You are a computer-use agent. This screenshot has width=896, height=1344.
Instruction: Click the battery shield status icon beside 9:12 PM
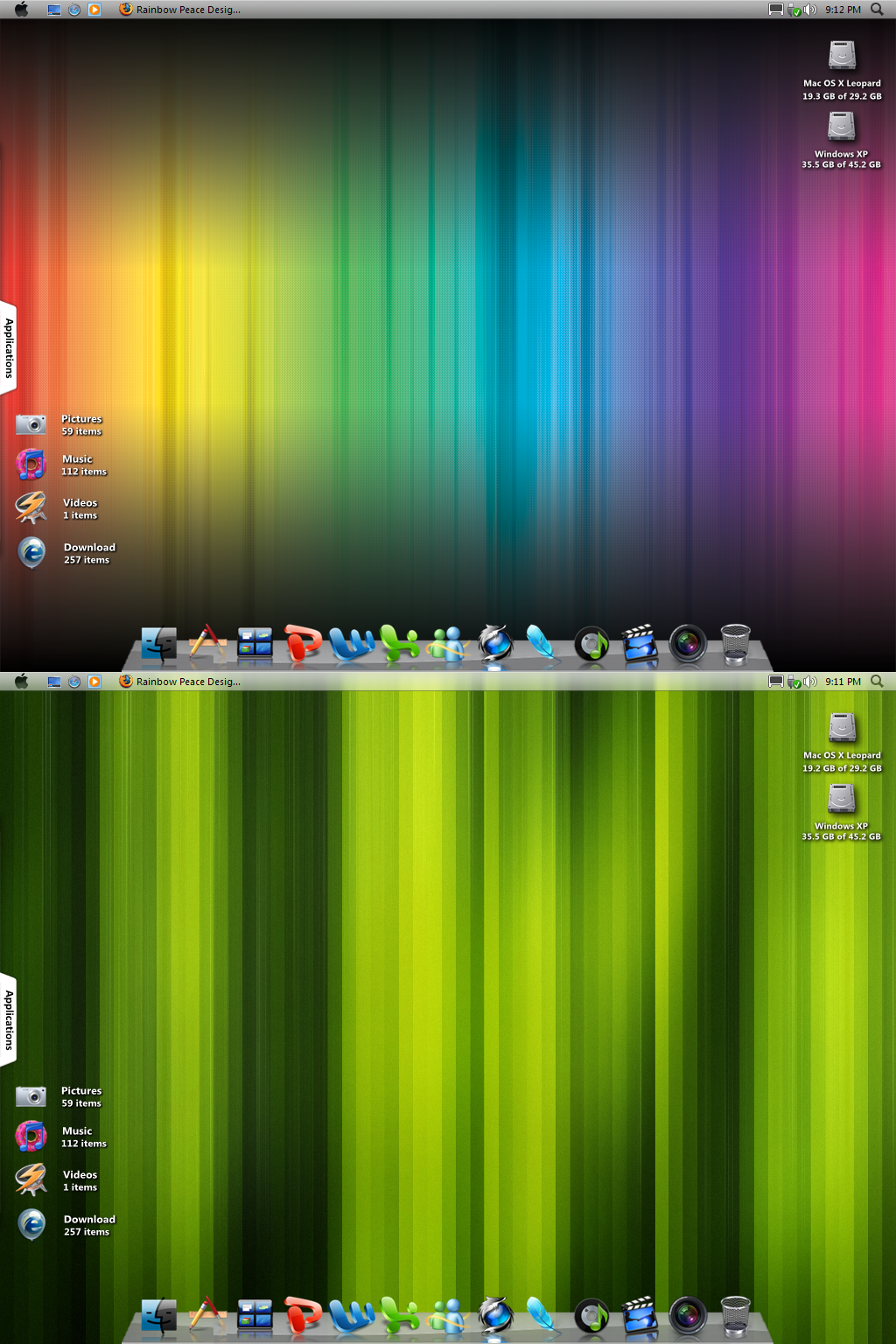click(794, 10)
